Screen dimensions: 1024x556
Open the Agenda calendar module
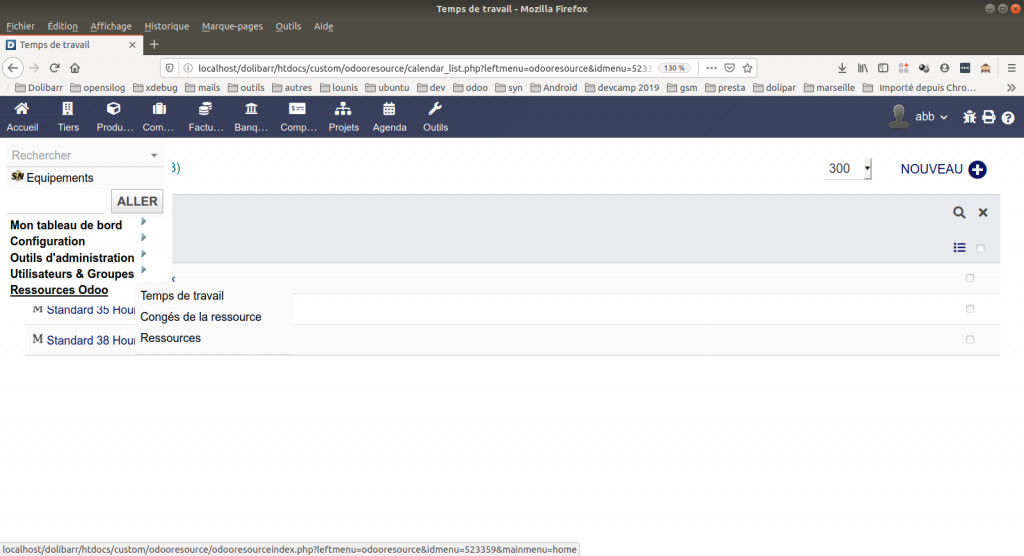click(x=389, y=118)
